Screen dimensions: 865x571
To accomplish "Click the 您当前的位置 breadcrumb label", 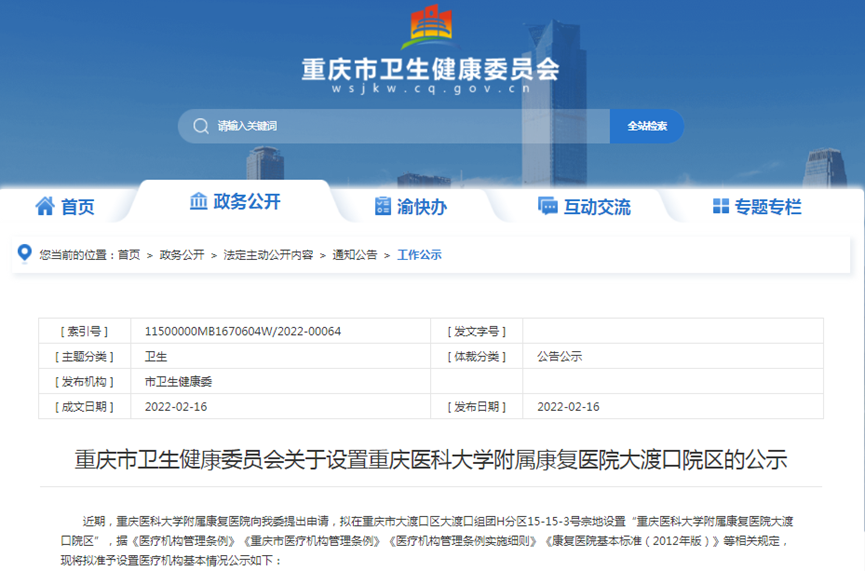I will (77, 255).
